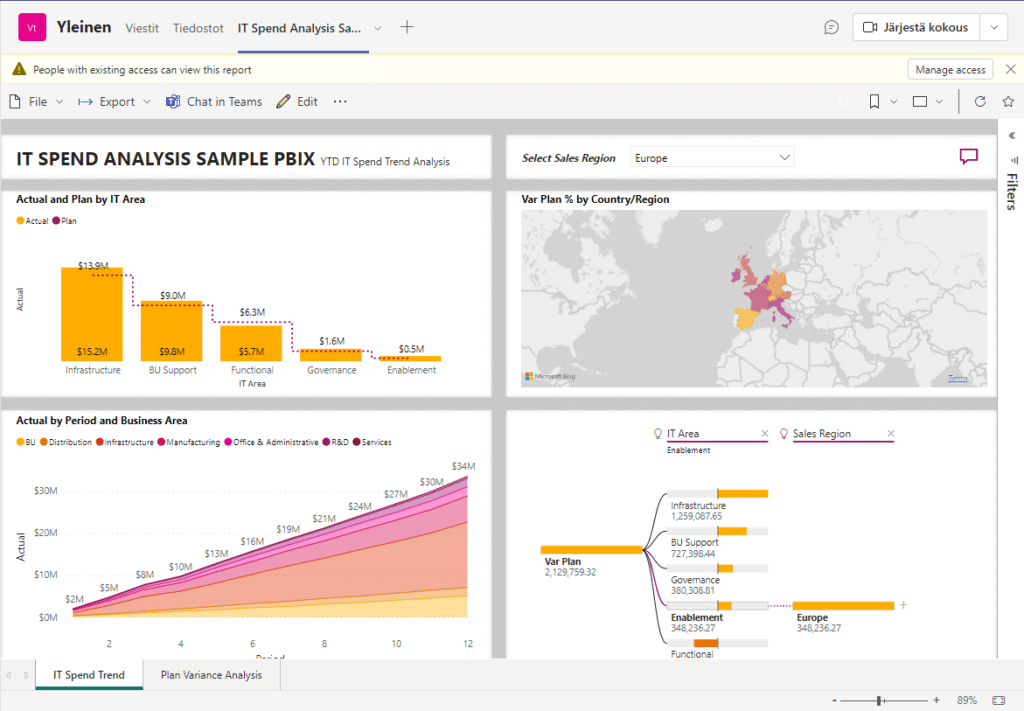Click the Distribution legend item

pyautogui.click(x=66, y=442)
